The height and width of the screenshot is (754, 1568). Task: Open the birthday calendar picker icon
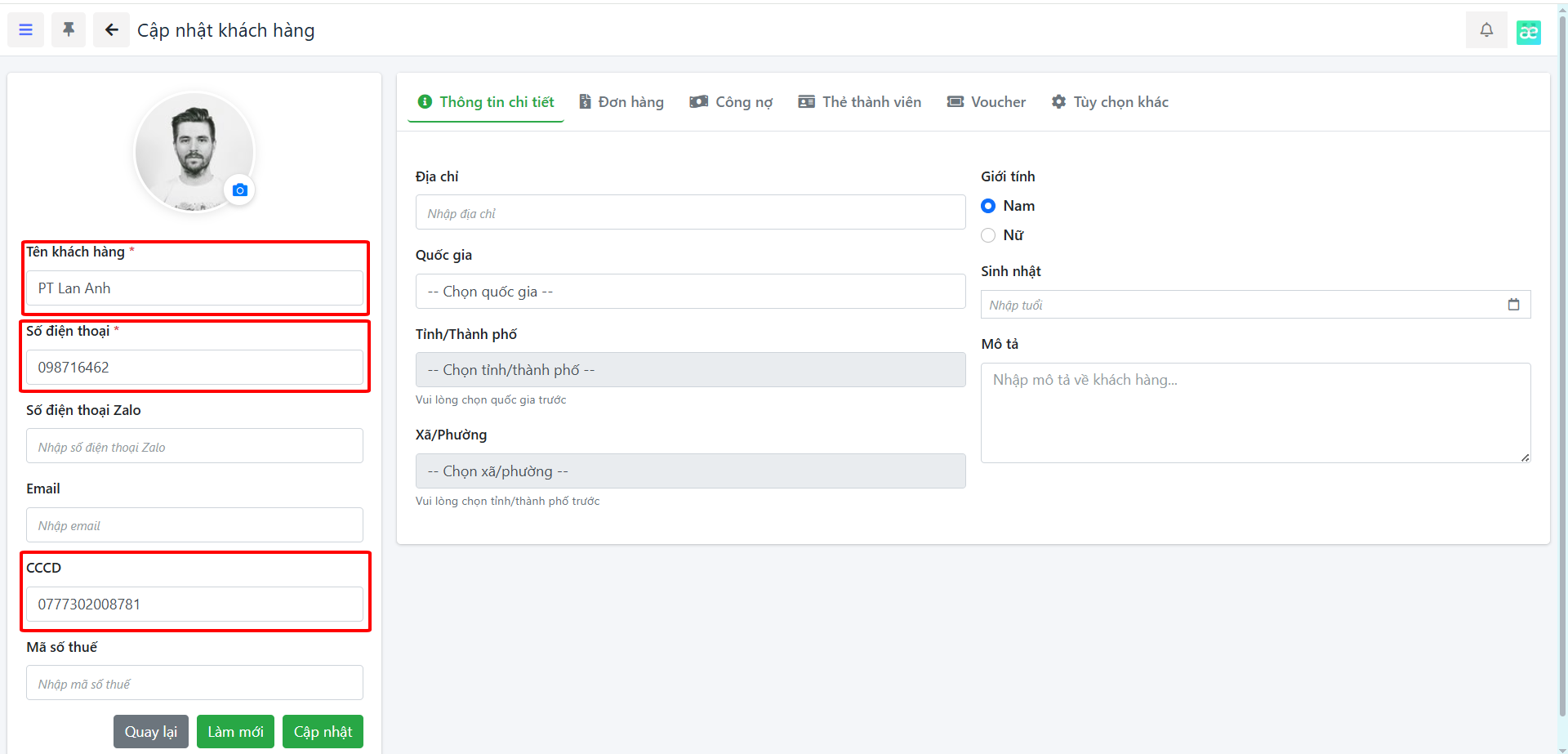(x=1513, y=305)
